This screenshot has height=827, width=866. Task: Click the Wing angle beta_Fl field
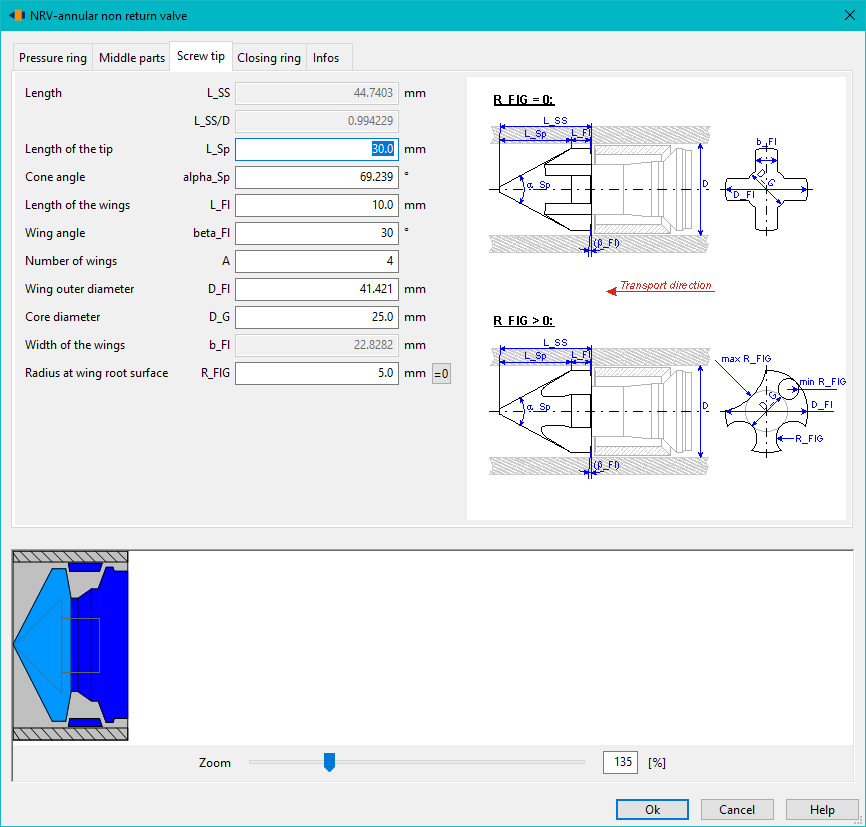coord(316,233)
